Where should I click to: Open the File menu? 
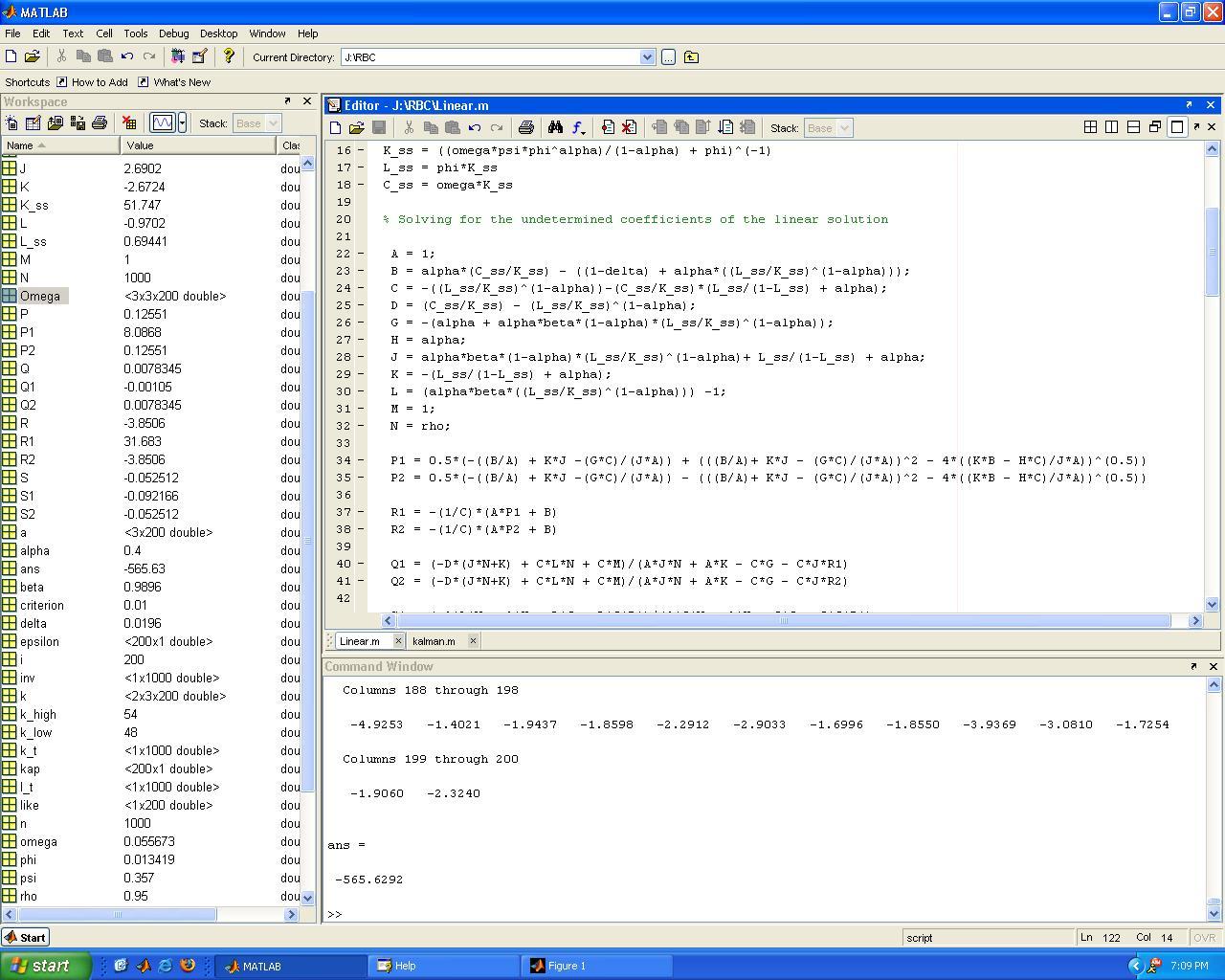[12, 33]
